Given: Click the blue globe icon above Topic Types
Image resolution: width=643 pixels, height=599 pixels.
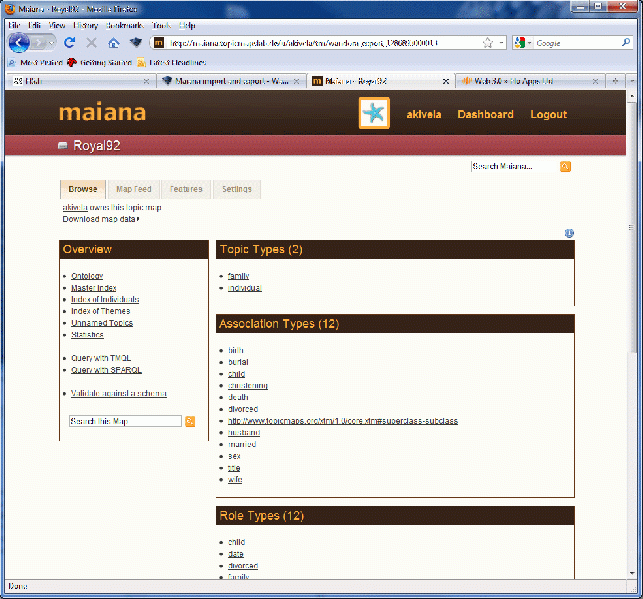Looking at the screenshot, I should 568,233.
